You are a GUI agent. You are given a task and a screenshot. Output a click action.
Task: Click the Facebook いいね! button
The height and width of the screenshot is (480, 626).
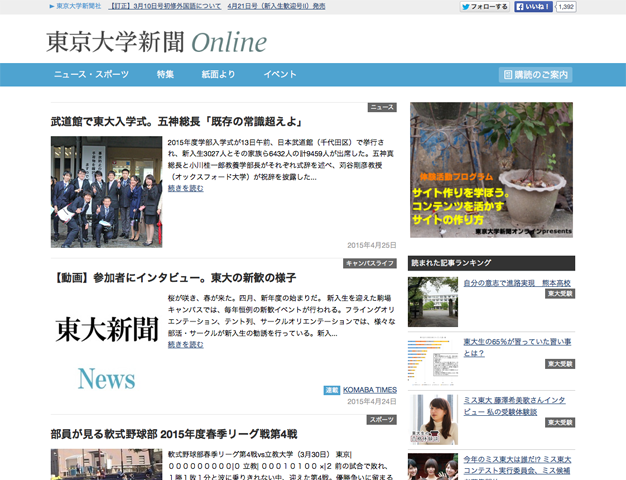(533, 7)
